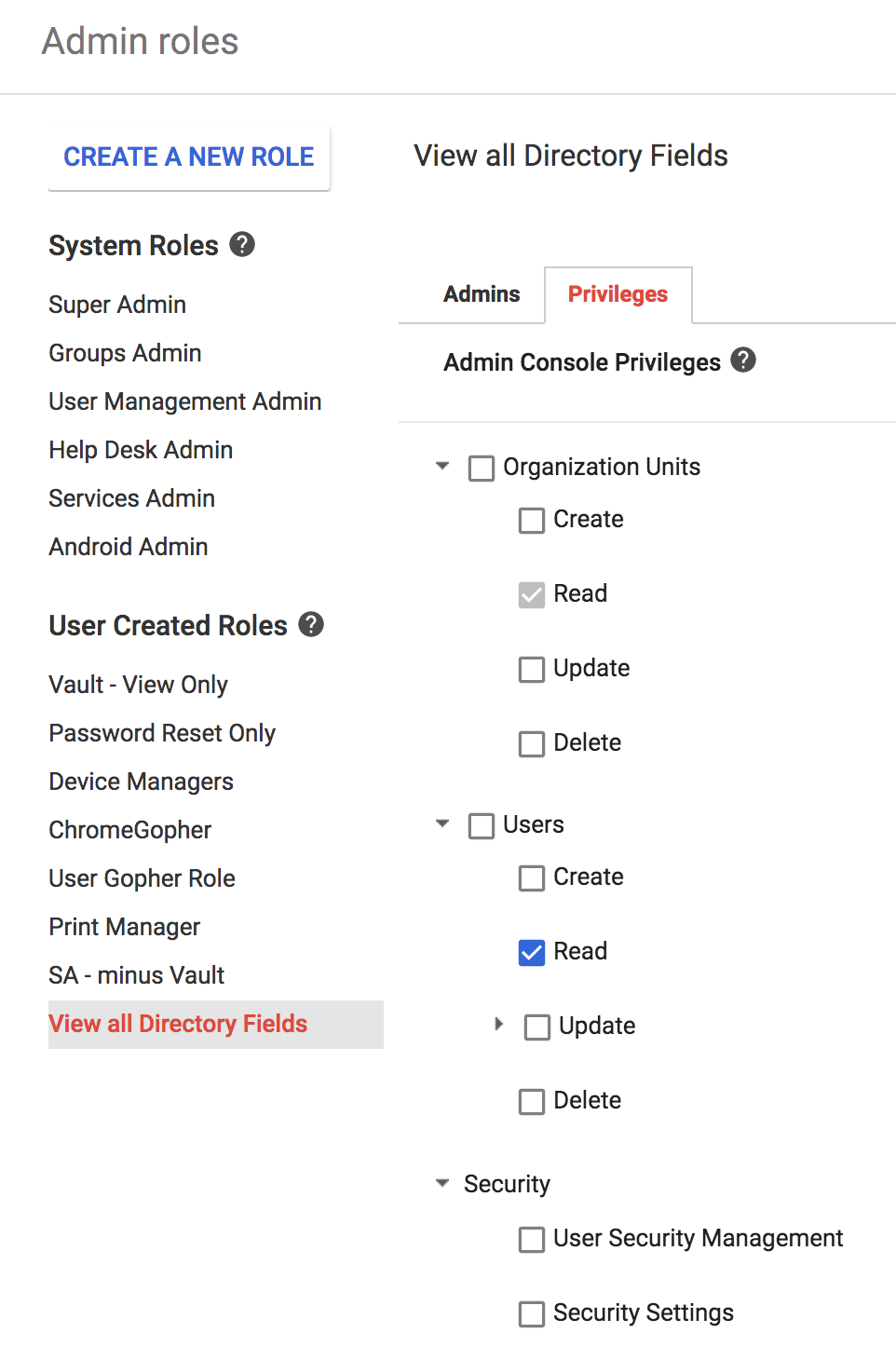Open Admin Console Privileges help icon
Image resolution: width=896 pixels, height=1360 pixels.
(742, 360)
